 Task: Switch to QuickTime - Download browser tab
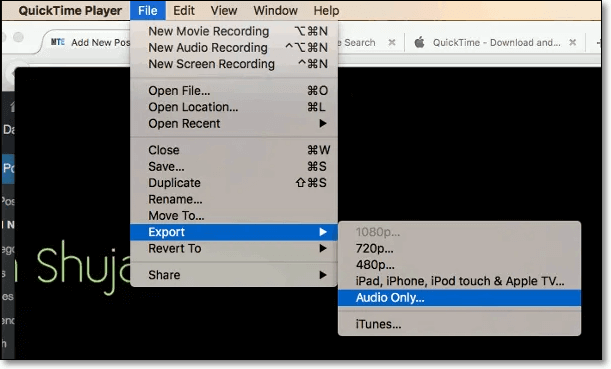point(496,42)
